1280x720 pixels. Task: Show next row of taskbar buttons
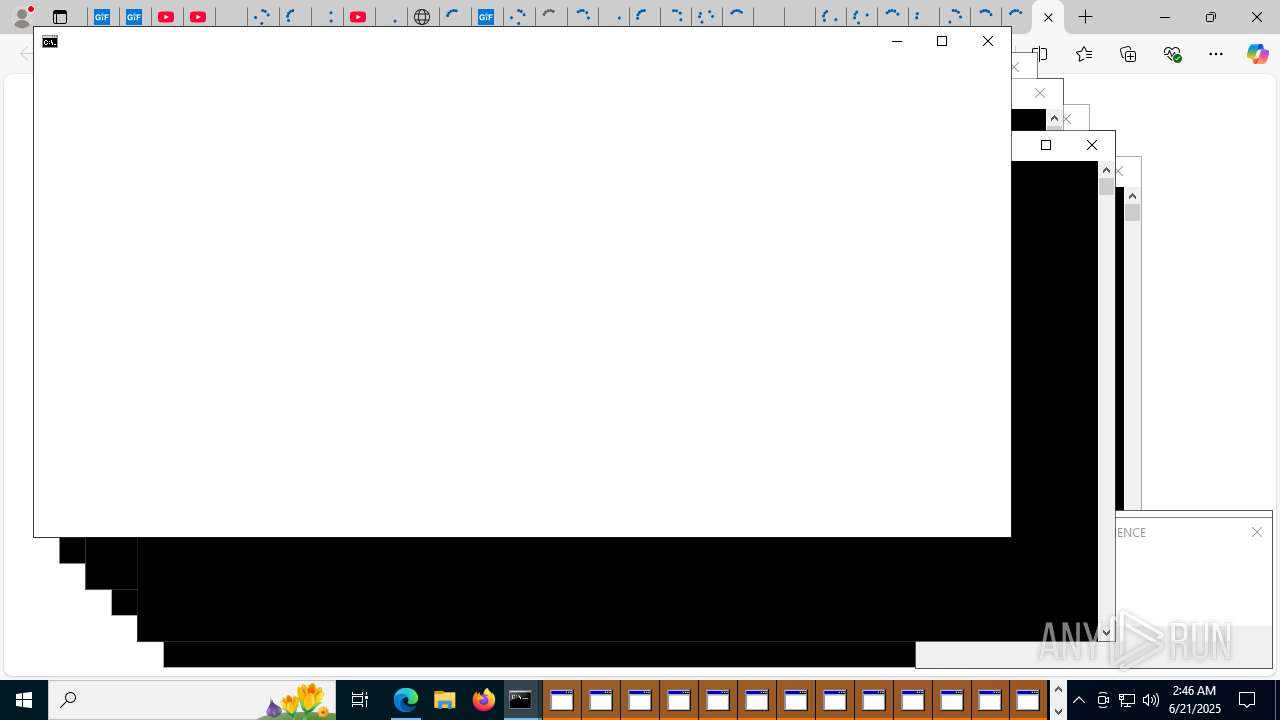(1058, 711)
